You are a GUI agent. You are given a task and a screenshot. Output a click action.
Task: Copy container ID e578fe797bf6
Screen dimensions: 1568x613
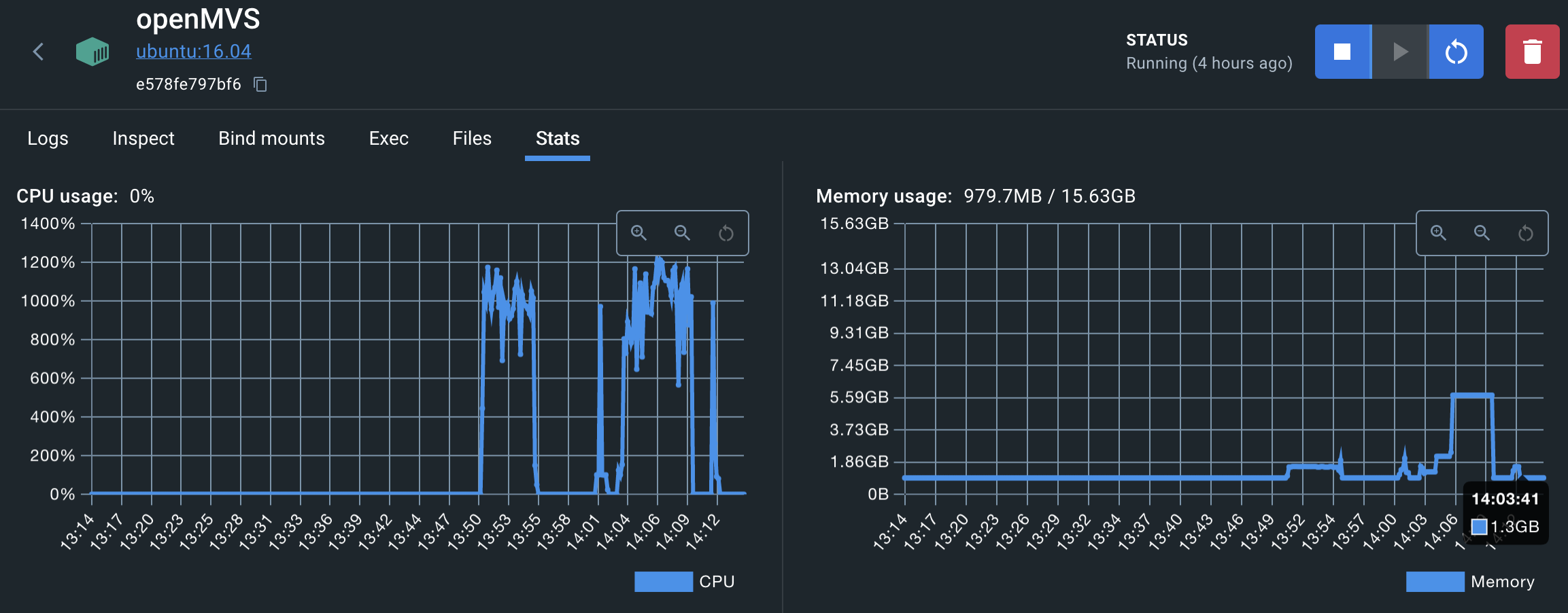click(260, 84)
